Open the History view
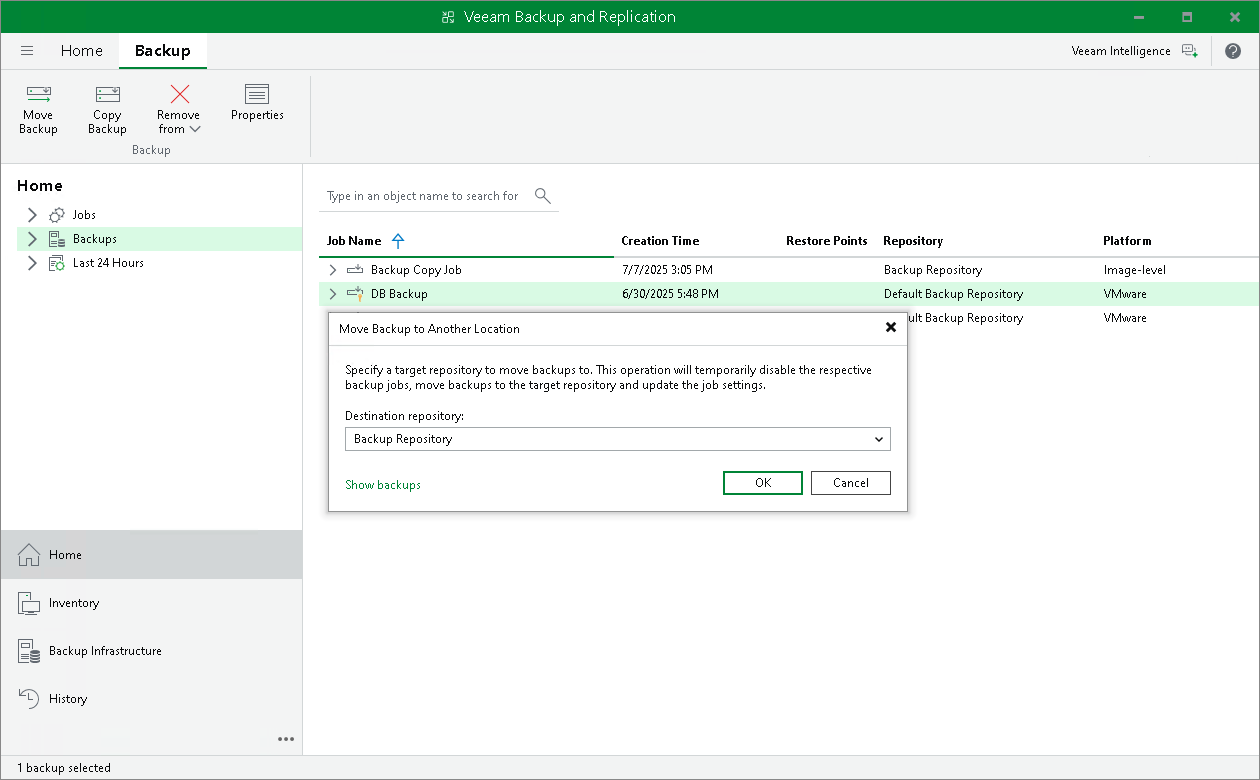 [67, 699]
